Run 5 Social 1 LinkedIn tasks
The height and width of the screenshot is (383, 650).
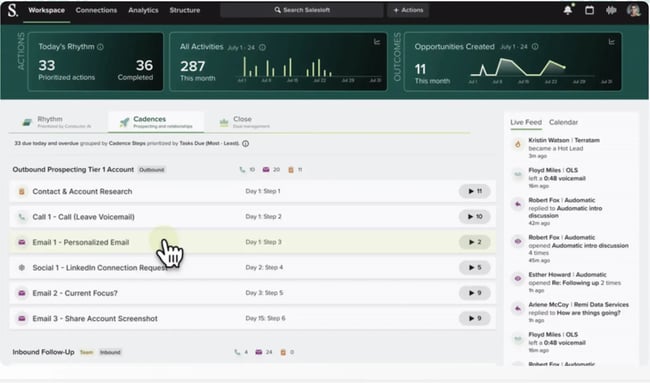coord(475,268)
